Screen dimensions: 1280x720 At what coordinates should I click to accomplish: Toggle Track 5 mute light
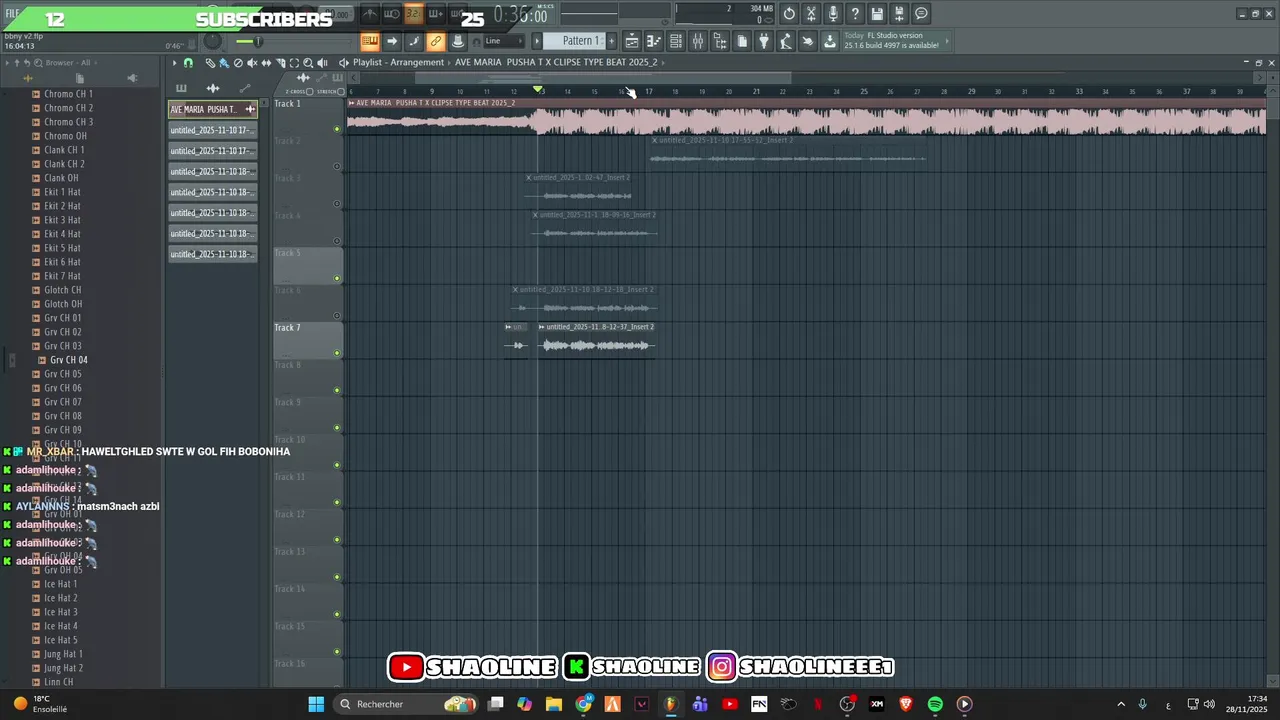(x=337, y=278)
